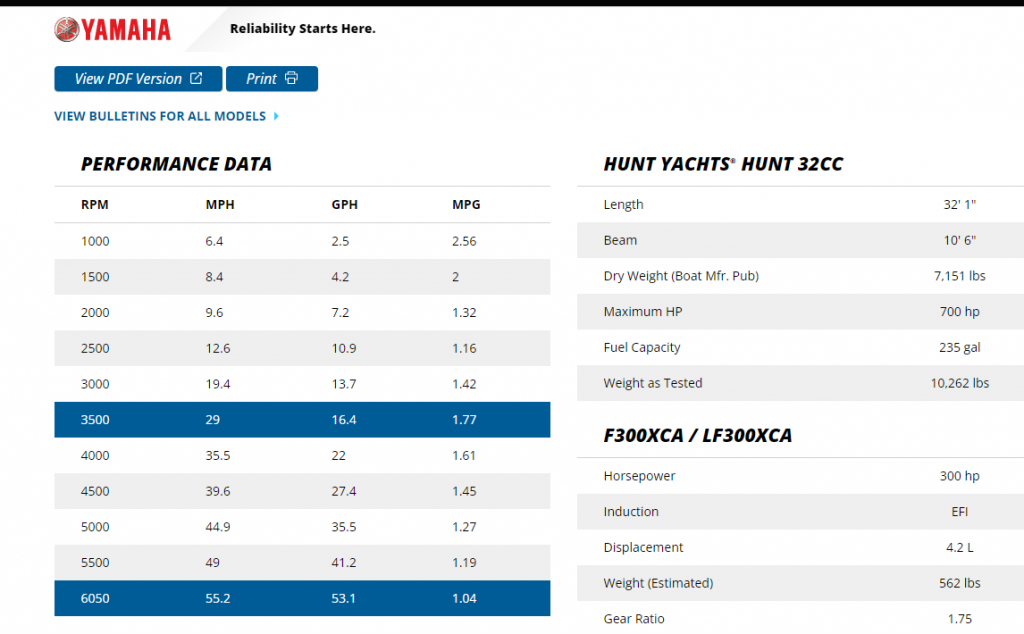Click the Hunt Yachts Hunt 32CC heading
The width and height of the screenshot is (1024, 634).
click(723, 164)
